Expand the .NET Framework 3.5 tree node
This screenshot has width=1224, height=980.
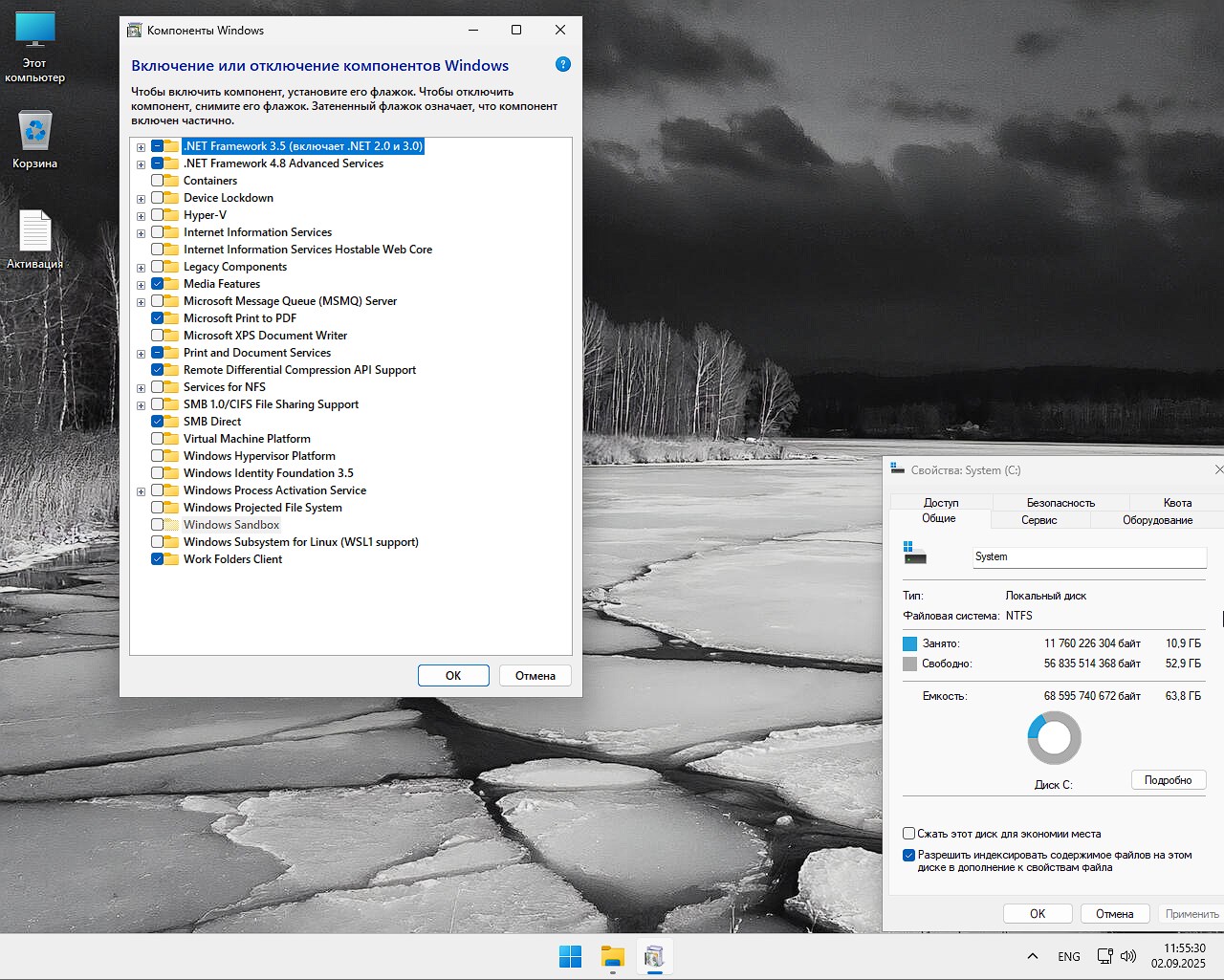pyautogui.click(x=141, y=147)
